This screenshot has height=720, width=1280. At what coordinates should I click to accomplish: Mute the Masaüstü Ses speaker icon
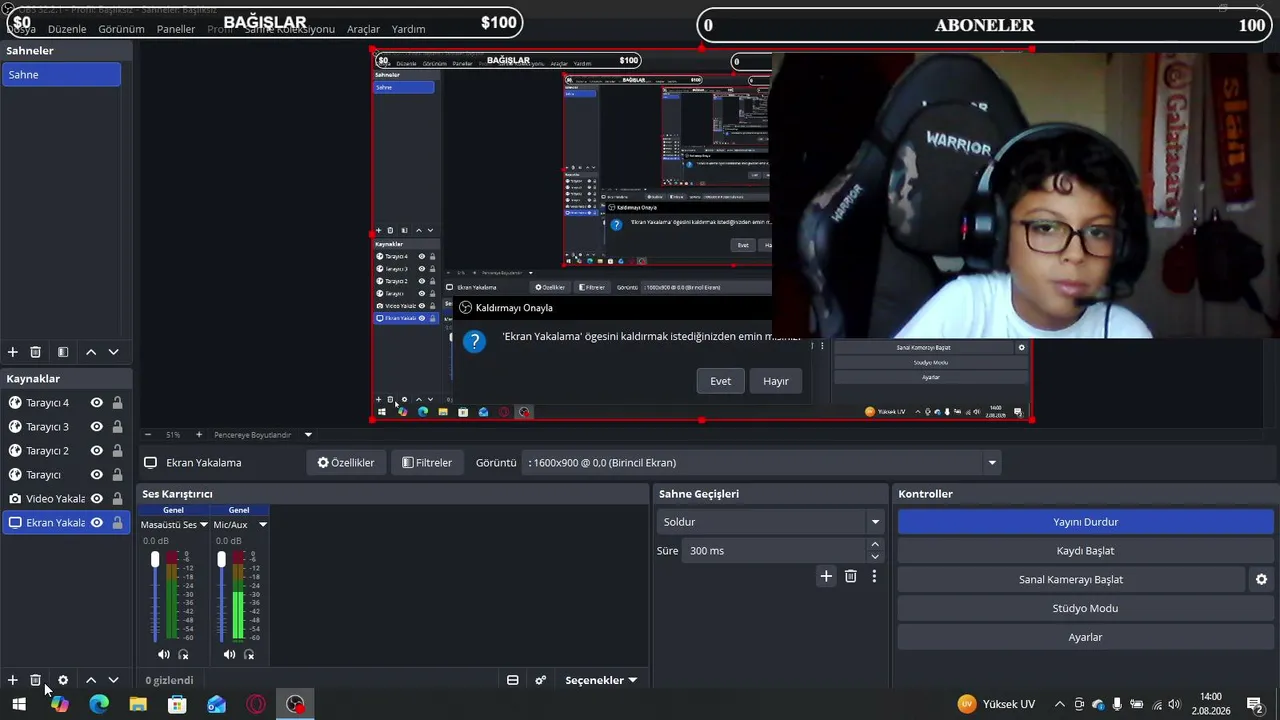[x=164, y=654]
